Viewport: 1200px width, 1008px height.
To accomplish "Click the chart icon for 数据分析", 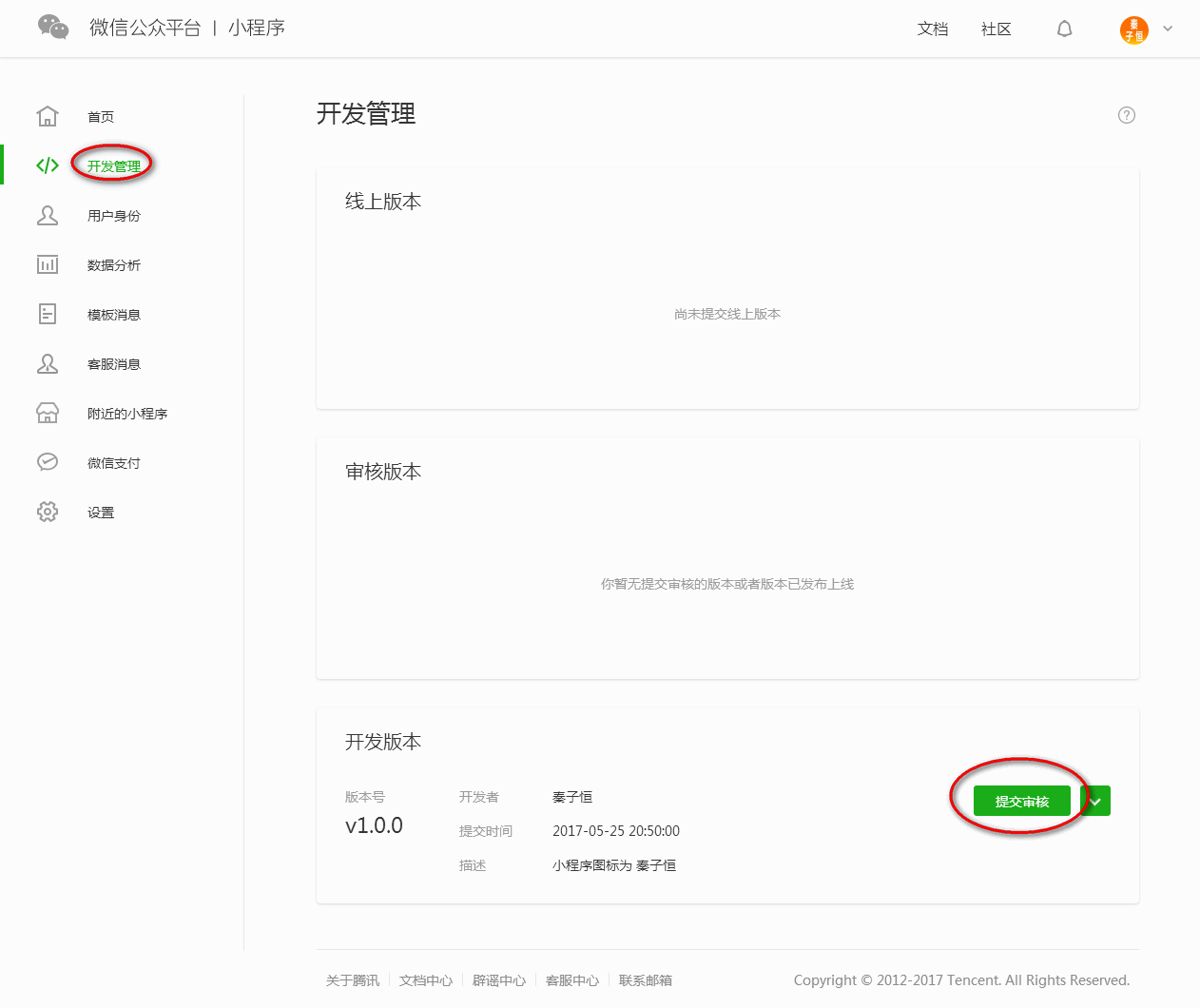I will (48, 264).
